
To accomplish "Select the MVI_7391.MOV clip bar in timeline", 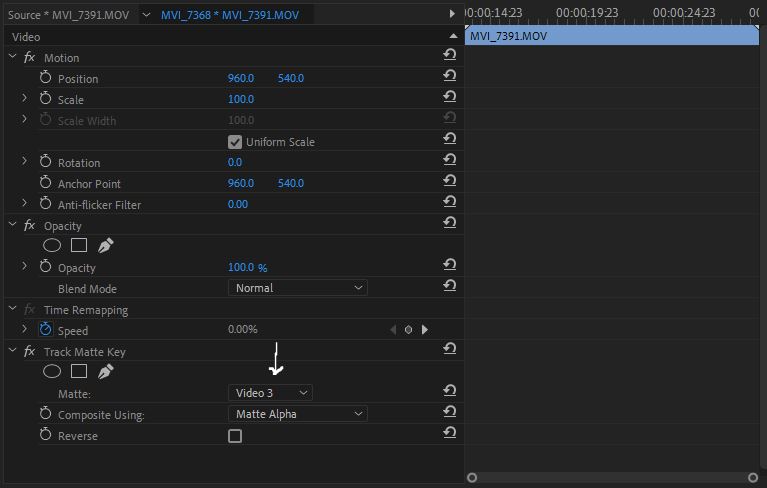I will (611, 36).
